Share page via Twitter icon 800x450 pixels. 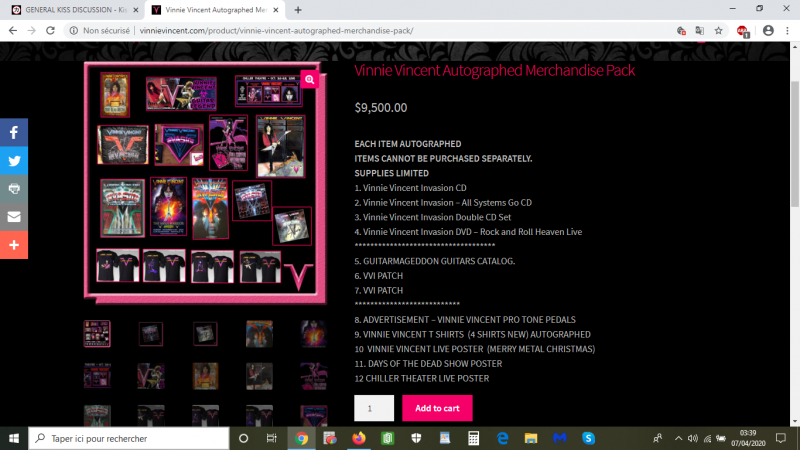[x=14, y=160]
